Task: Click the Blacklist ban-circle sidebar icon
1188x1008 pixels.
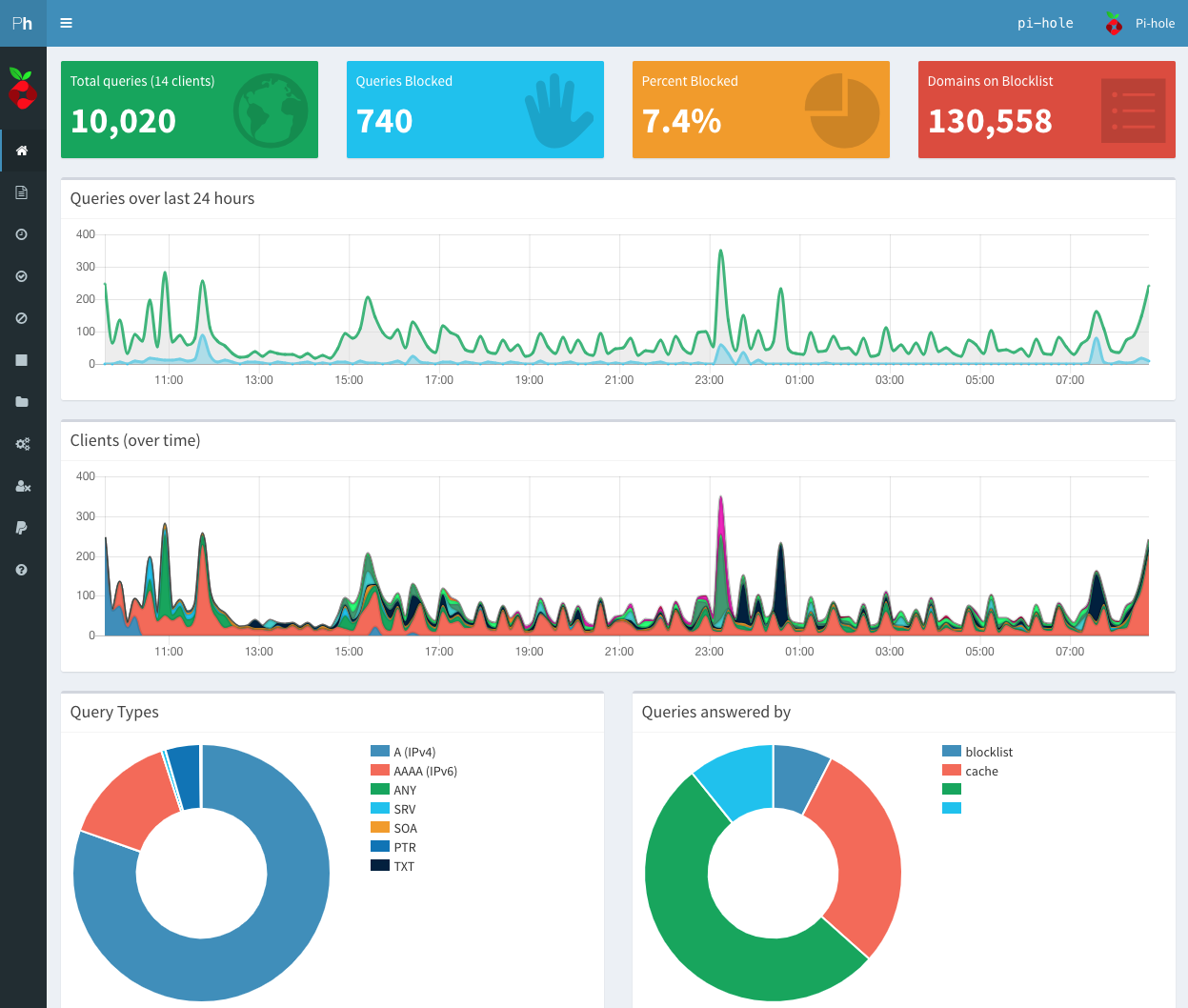Action: click(x=22, y=318)
